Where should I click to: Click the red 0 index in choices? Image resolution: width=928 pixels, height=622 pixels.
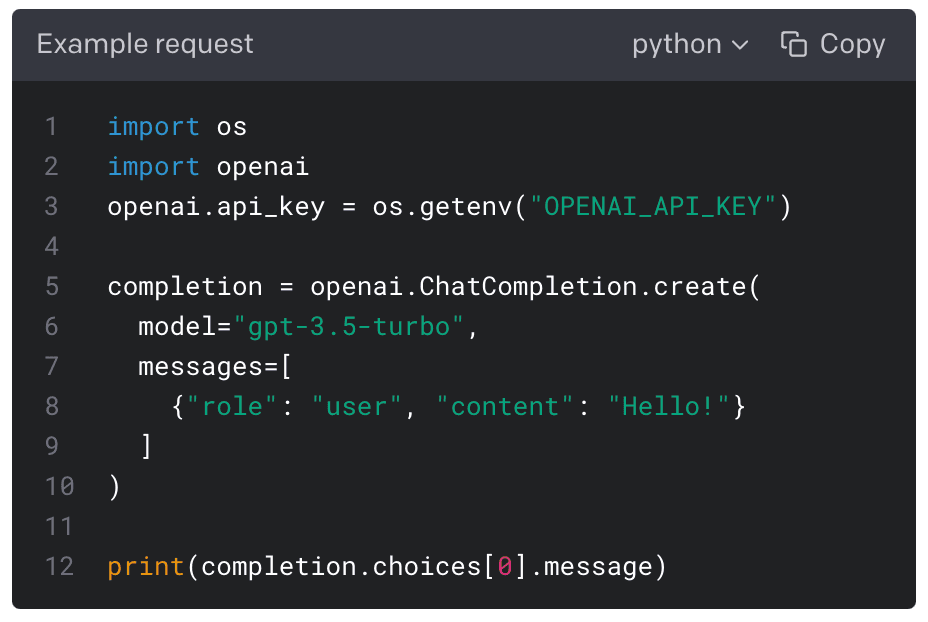click(505, 567)
